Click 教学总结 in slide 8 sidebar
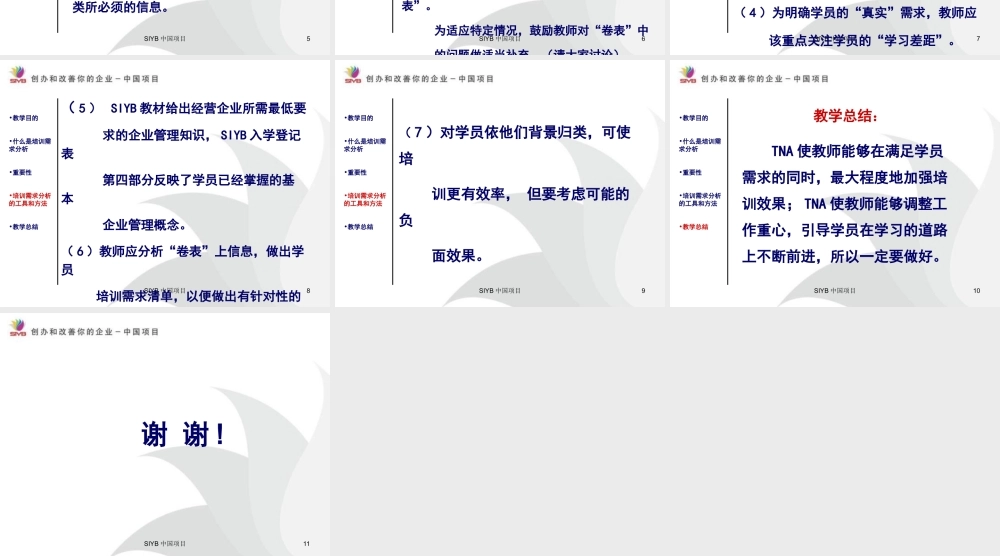The image size is (1000, 556). [24, 226]
